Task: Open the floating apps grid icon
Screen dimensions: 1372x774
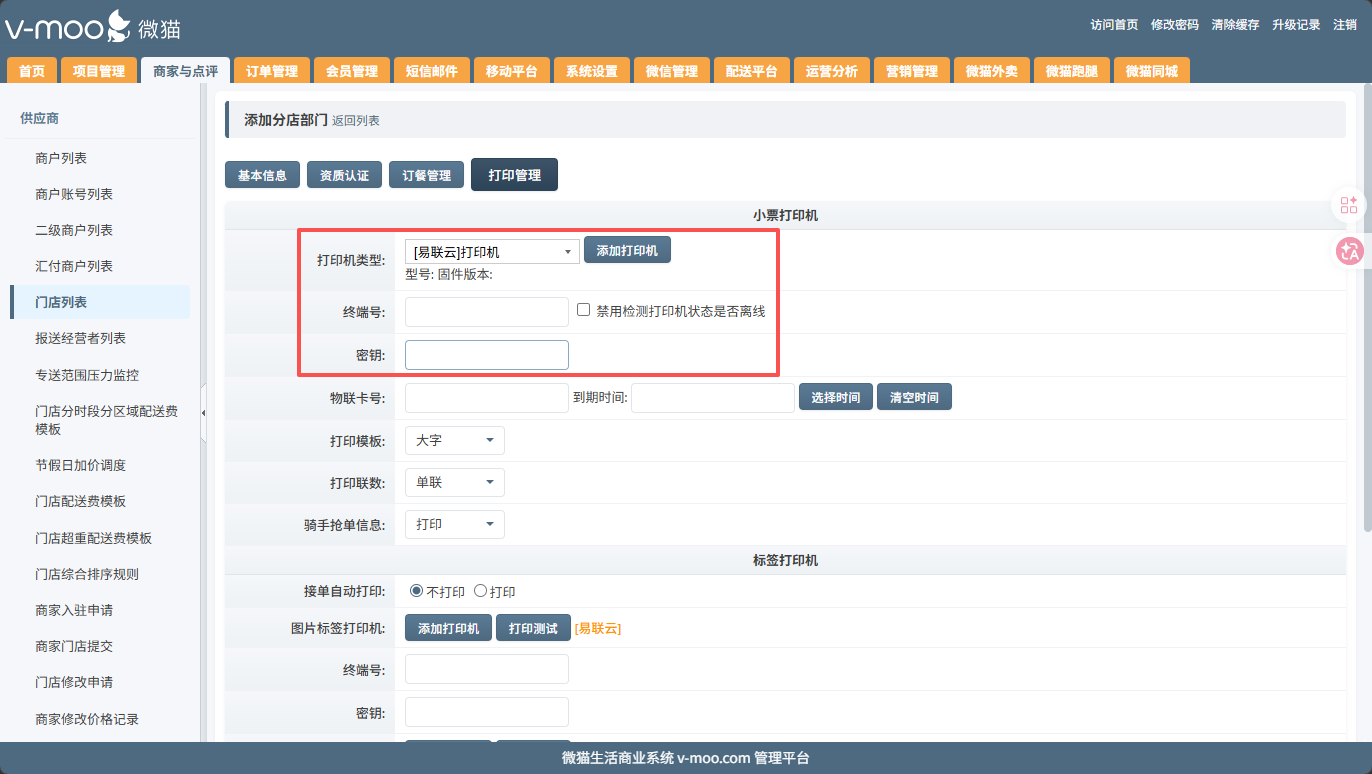Action: pos(1349,205)
